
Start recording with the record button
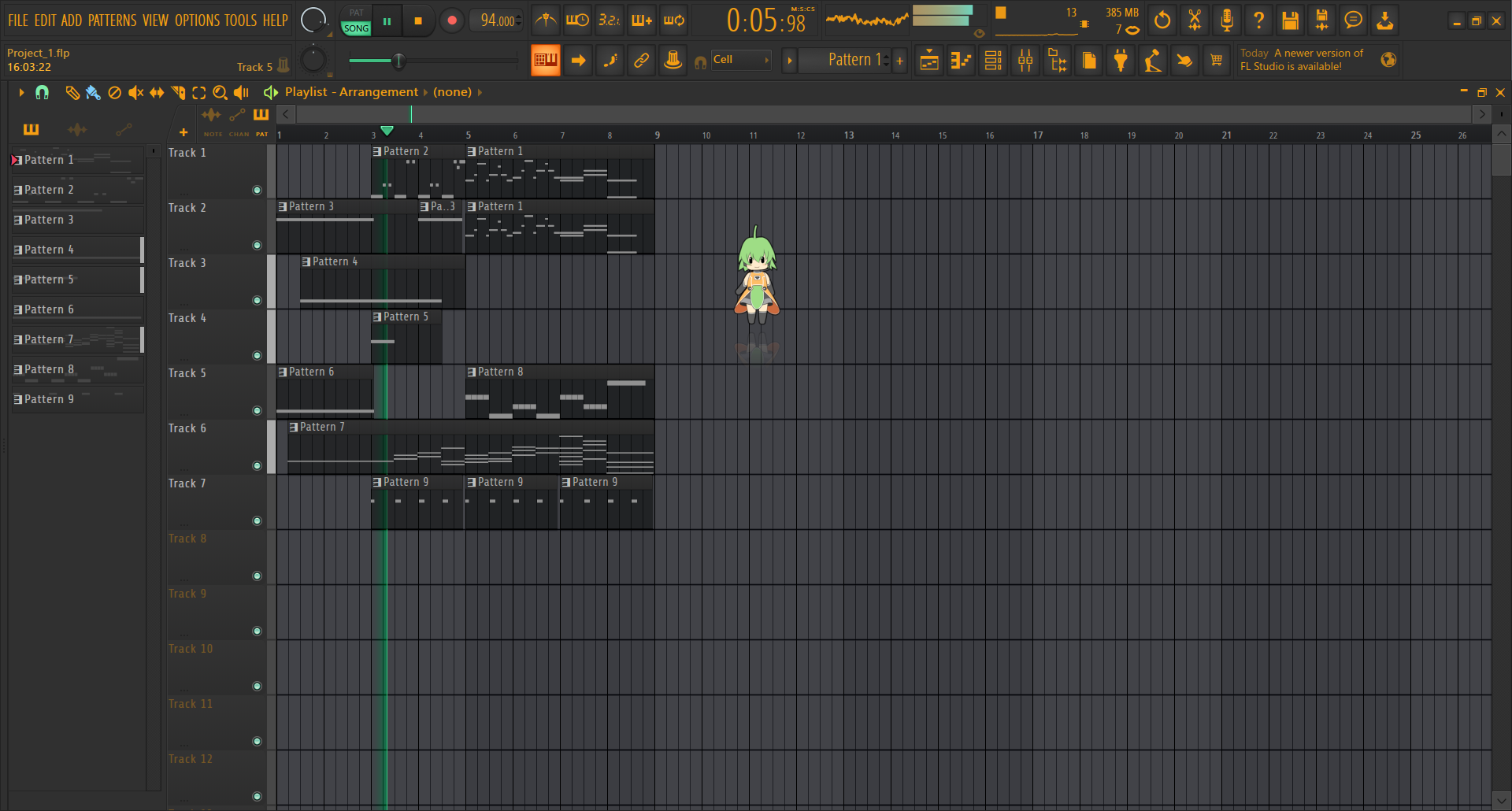point(451,21)
